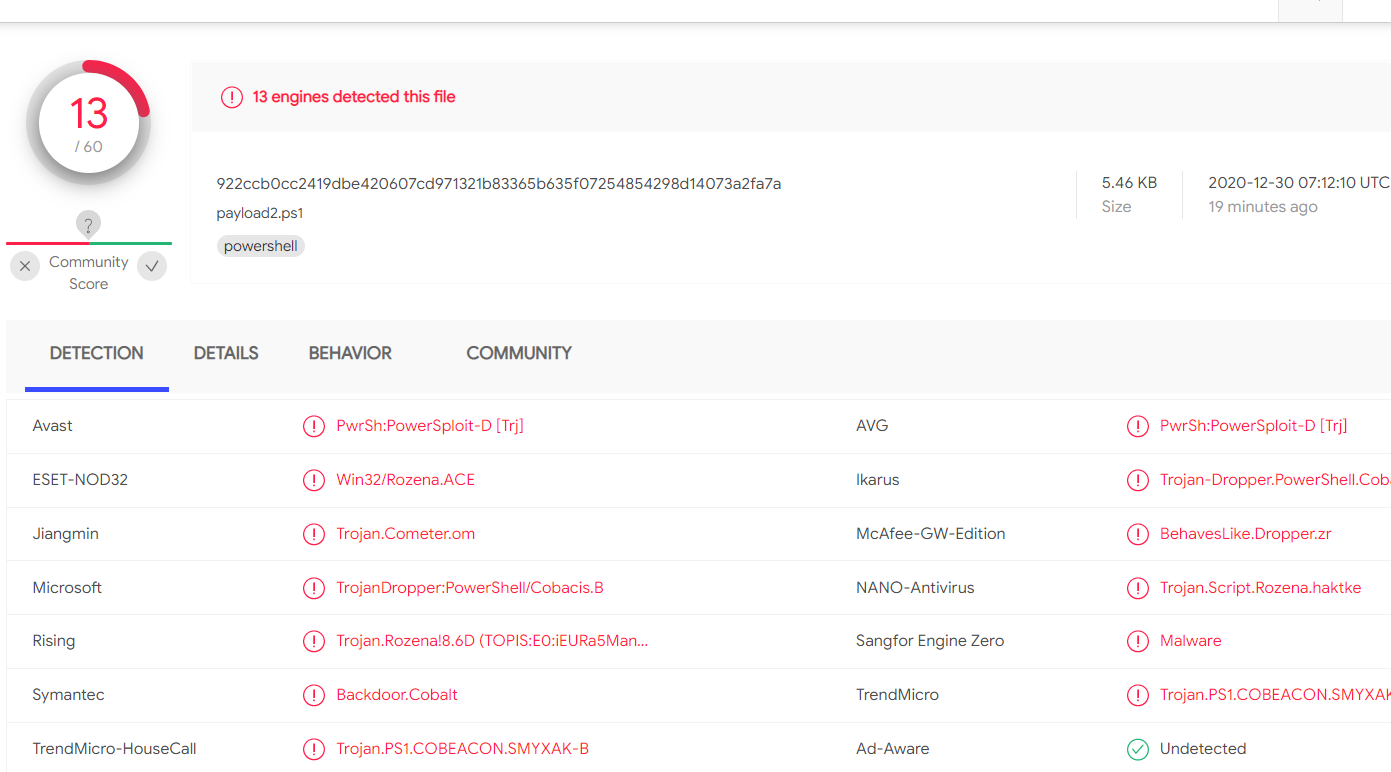
Task: Click TrendMicro's Trojan.PS1.COBEACON result
Action: [1275, 695]
